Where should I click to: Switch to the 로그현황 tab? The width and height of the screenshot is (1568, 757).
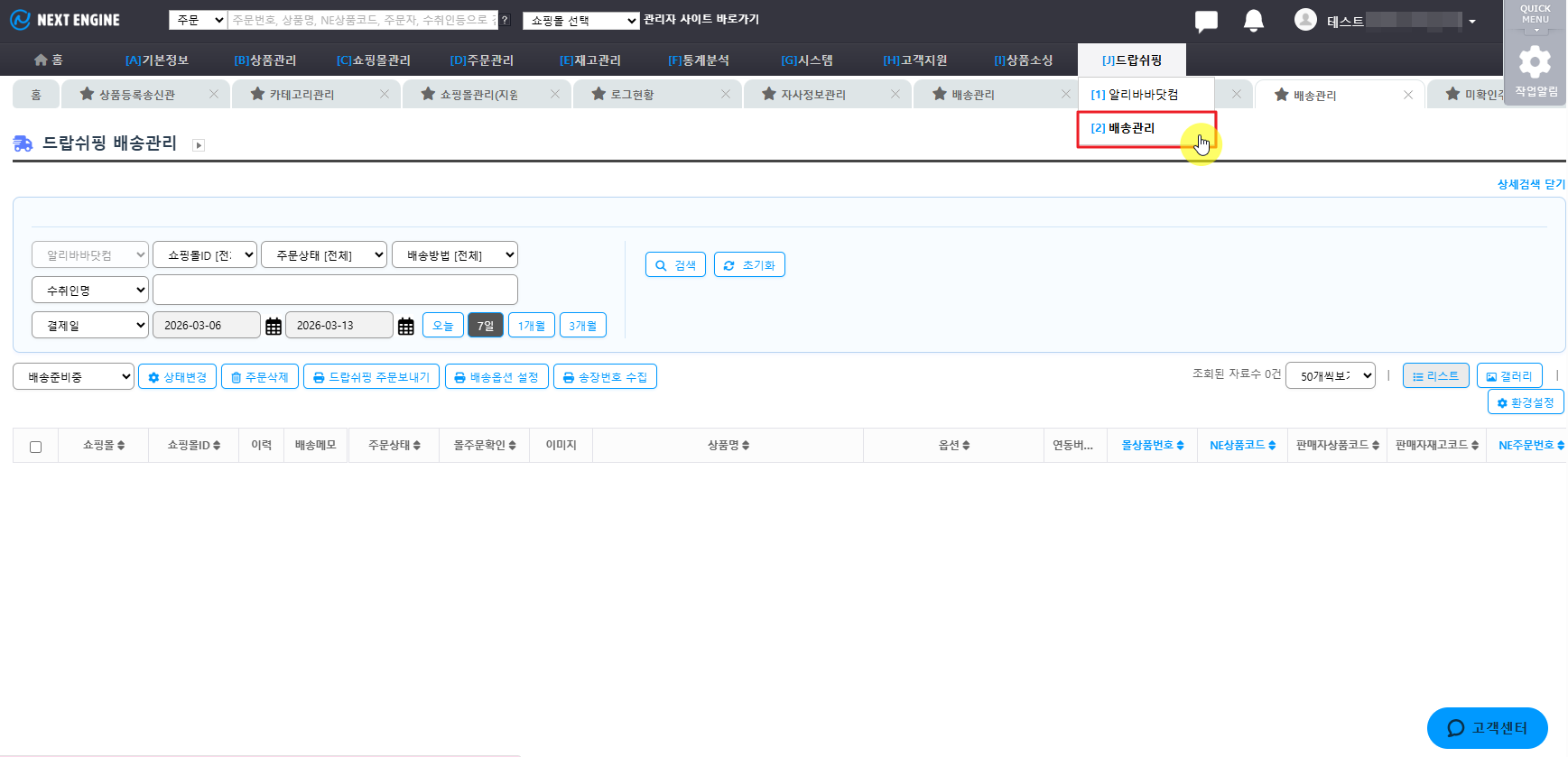click(632, 95)
